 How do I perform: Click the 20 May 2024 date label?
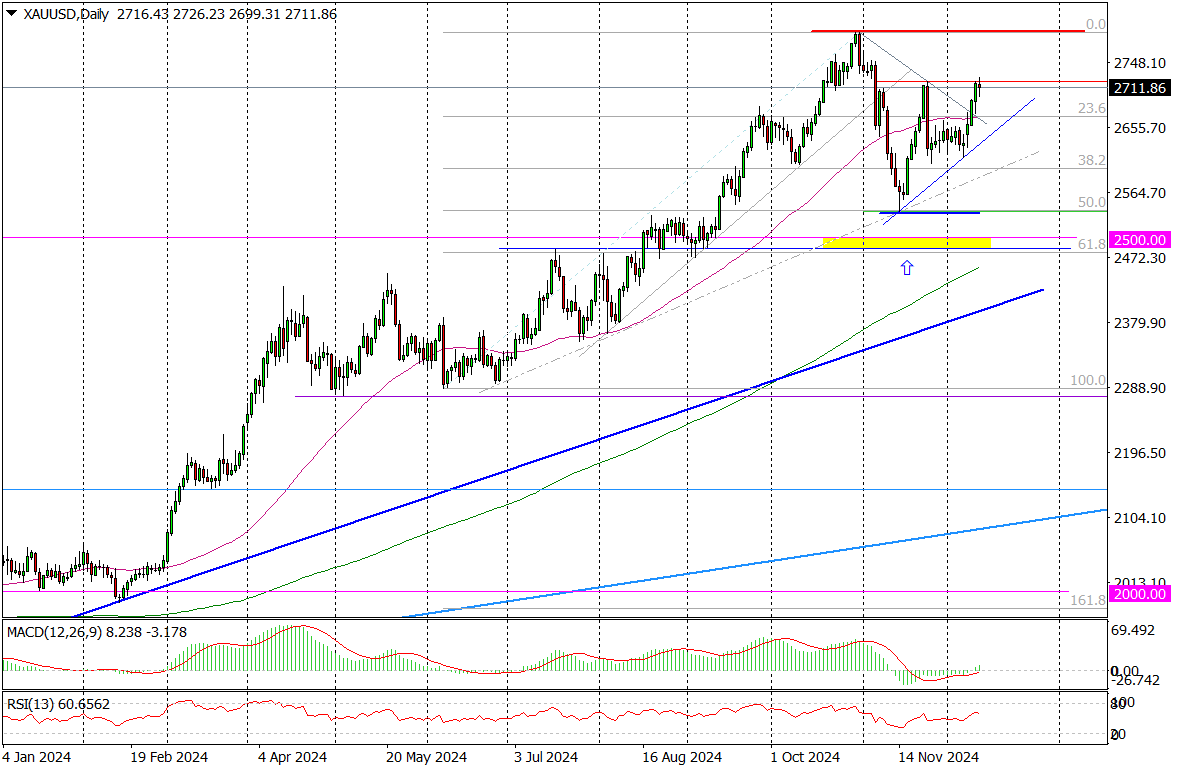pyautogui.click(x=426, y=757)
